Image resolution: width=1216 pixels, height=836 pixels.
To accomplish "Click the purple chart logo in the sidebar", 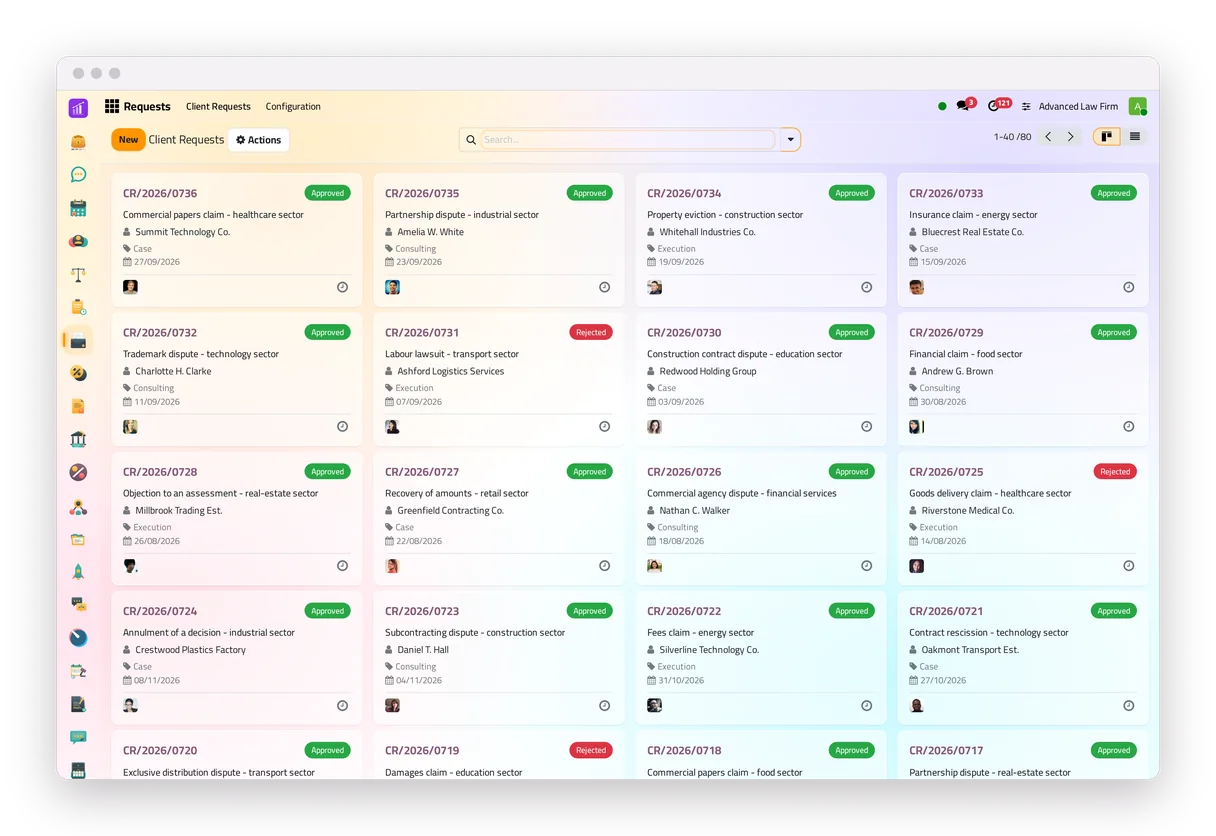I will (78, 108).
